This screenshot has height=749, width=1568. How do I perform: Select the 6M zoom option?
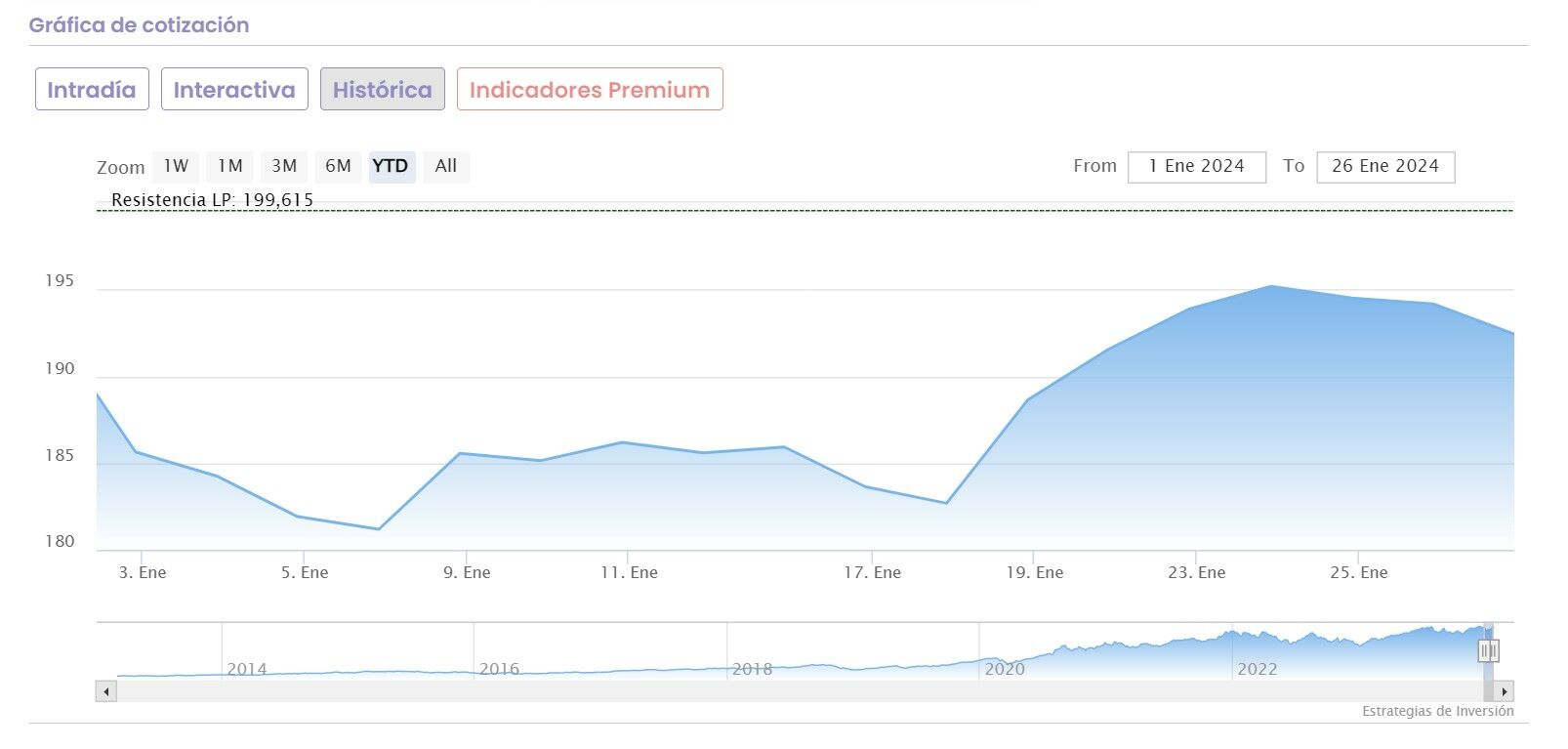click(x=338, y=166)
